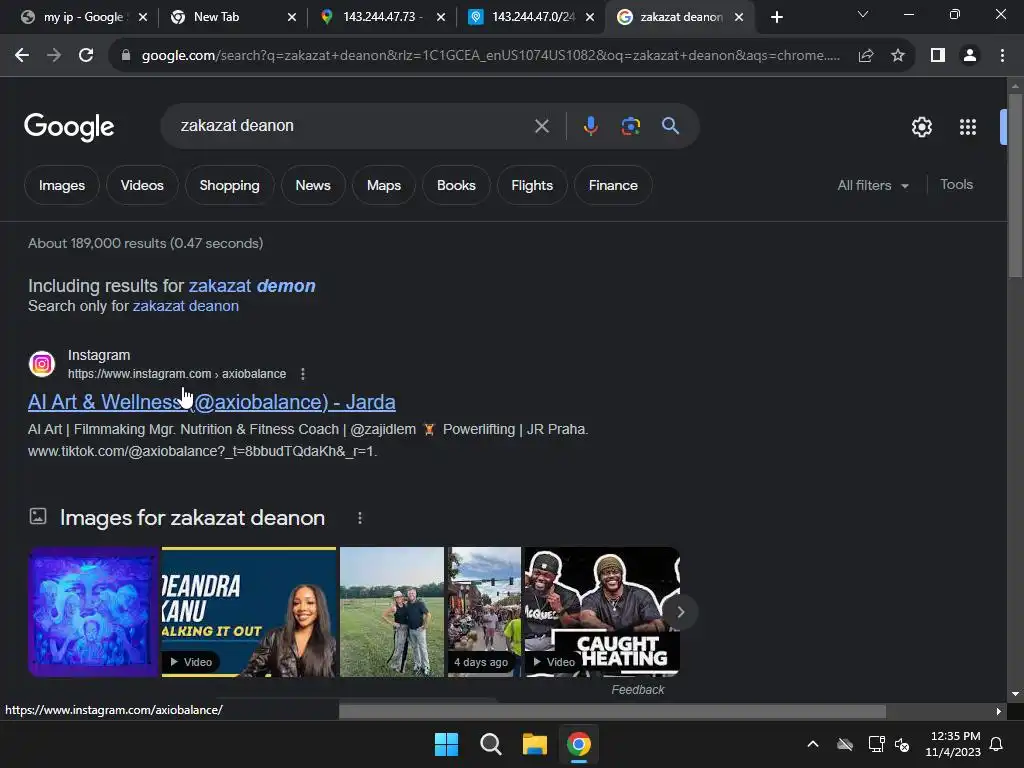Open more options for Images section
This screenshot has height=768, width=1024.
click(x=359, y=518)
